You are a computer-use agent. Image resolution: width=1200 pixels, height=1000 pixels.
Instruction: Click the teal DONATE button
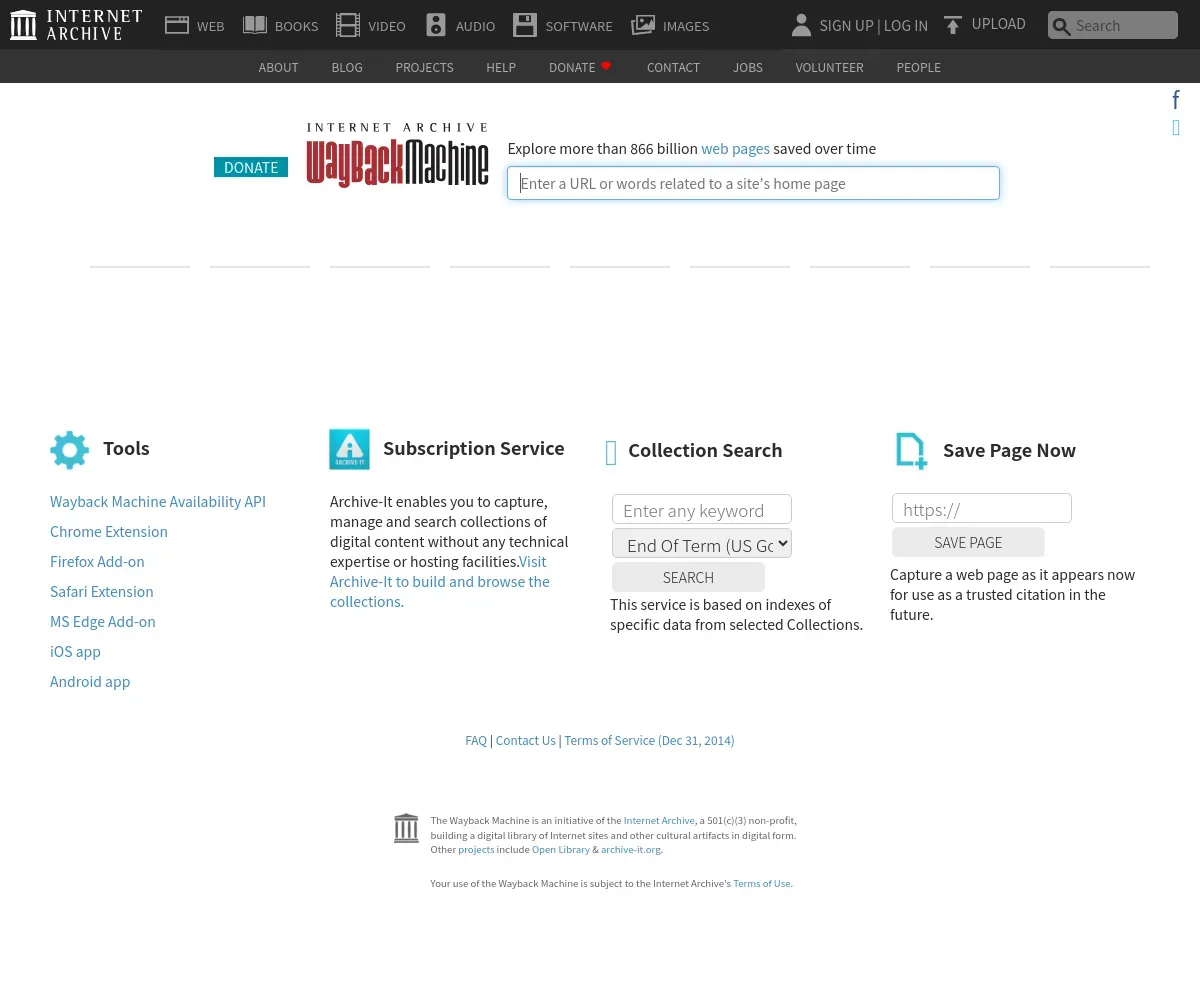251,167
